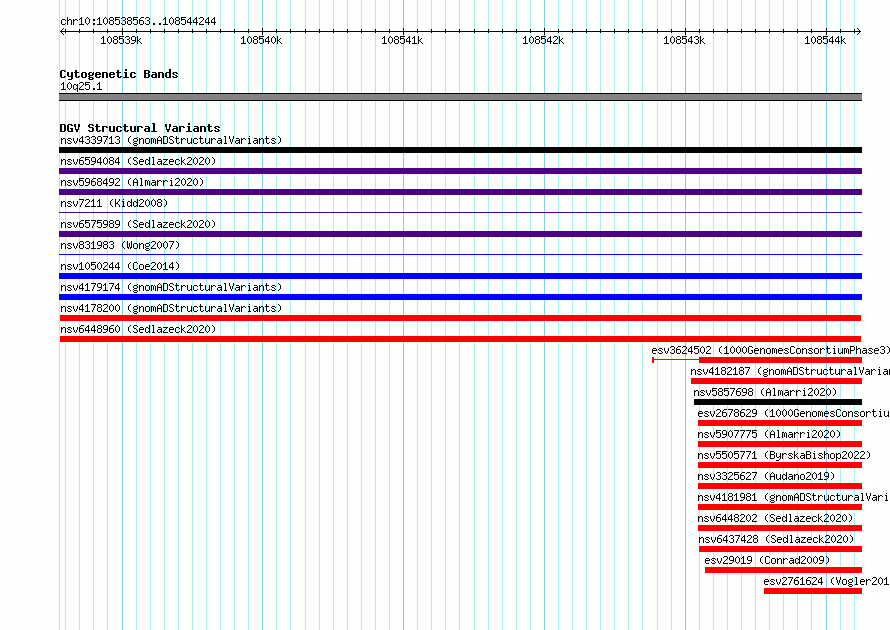Click red bar under nsv5505771
890x630 pixels.
pyautogui.click(x=780, y=465)
